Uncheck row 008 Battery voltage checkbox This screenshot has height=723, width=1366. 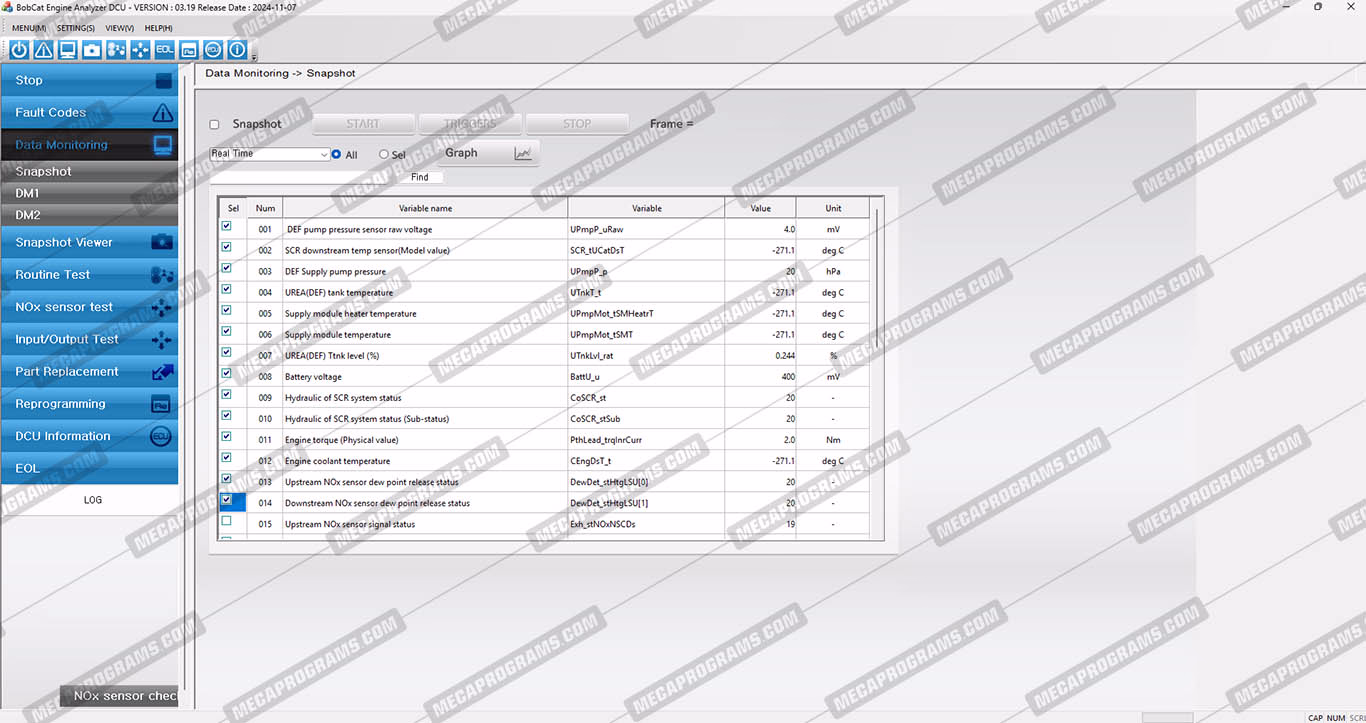pos(226,373)
